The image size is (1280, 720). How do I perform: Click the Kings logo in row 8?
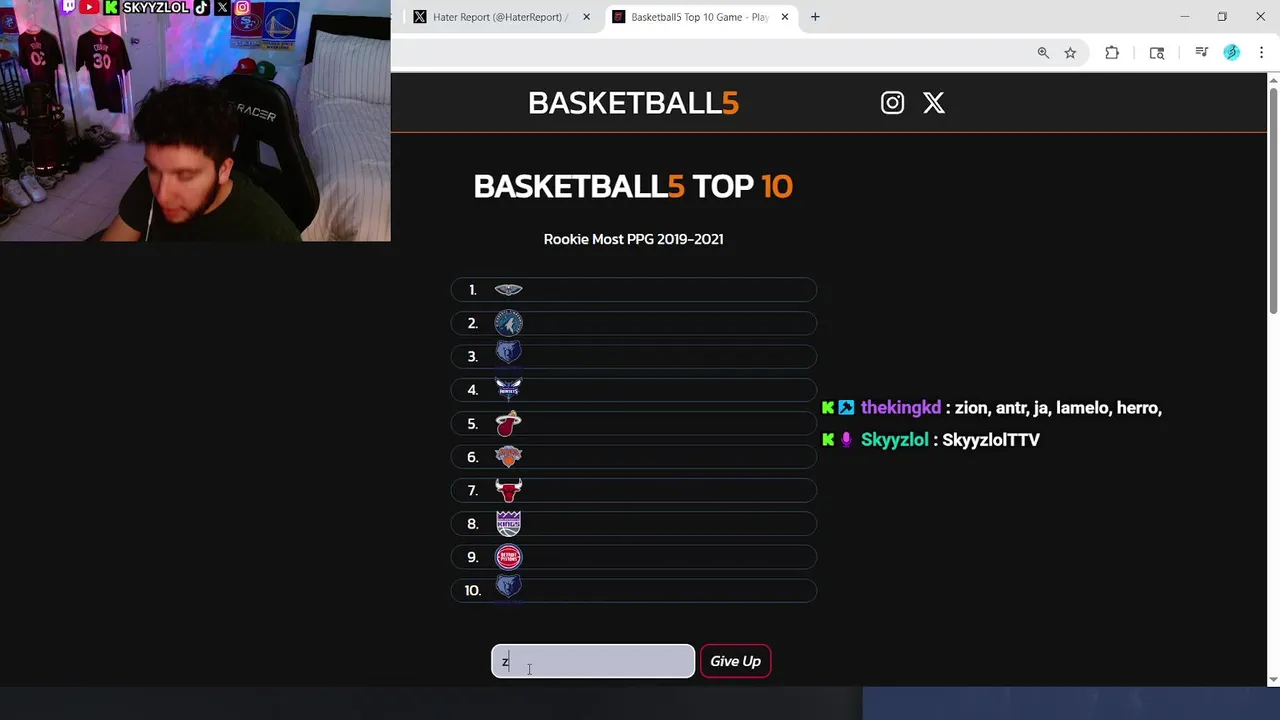(x=508, y=523)
